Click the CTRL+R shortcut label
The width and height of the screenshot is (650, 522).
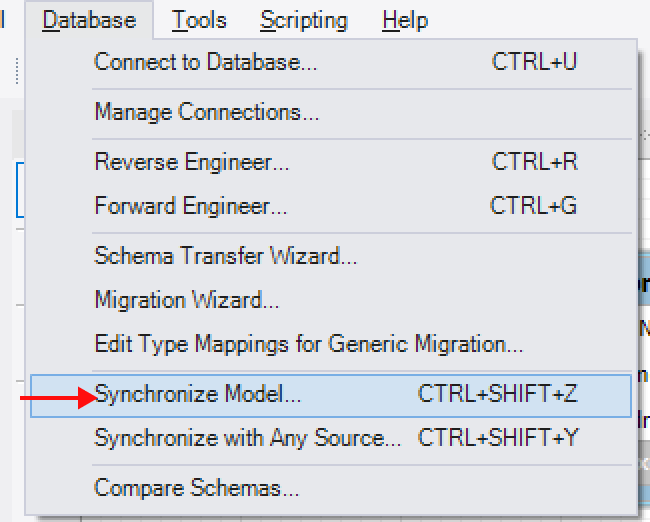(x=535, y=161)
